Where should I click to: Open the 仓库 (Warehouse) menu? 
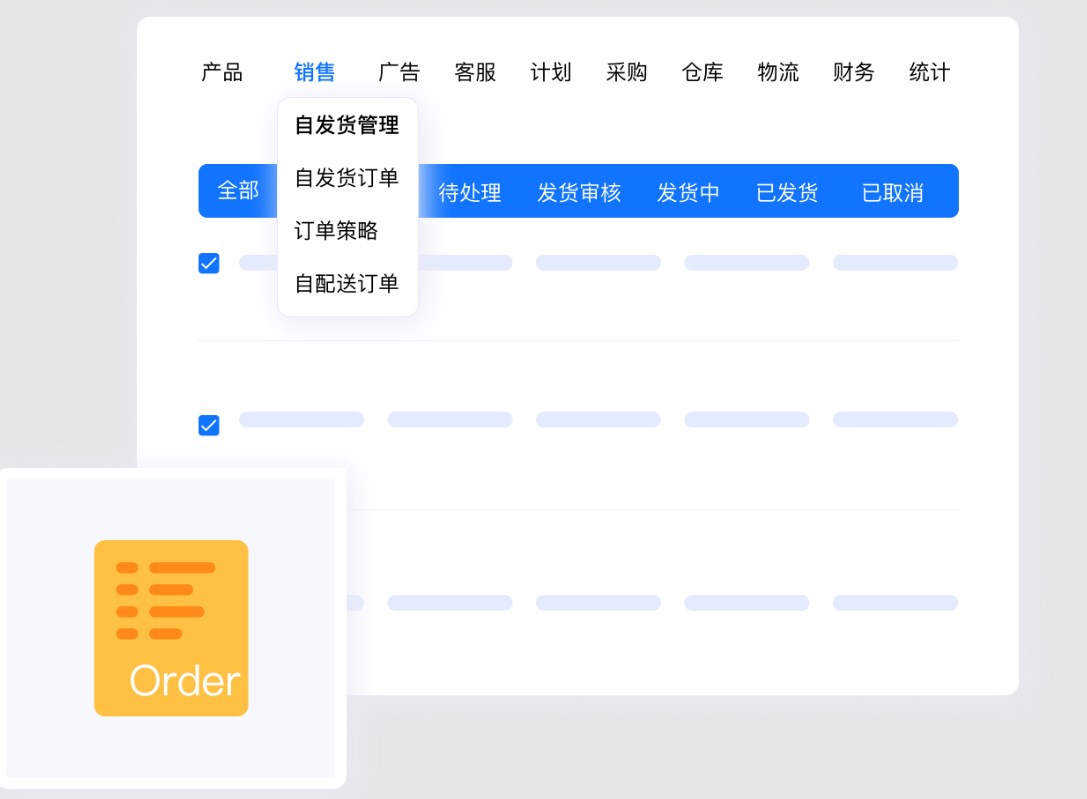pyautogui.click(x=703, y=71)
